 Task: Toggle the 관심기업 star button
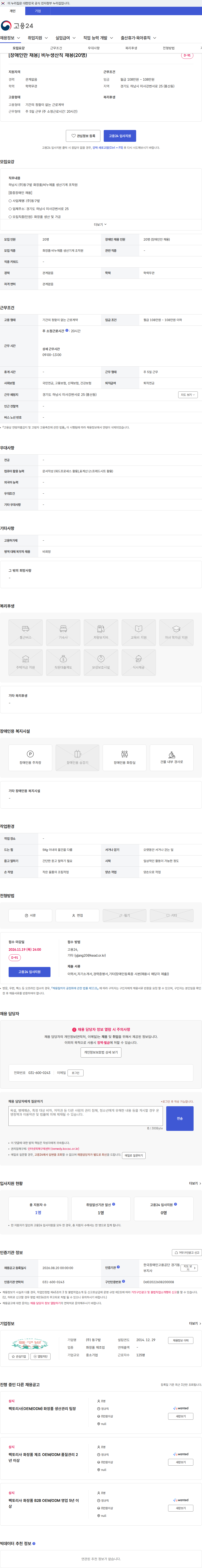point(19,1356)
